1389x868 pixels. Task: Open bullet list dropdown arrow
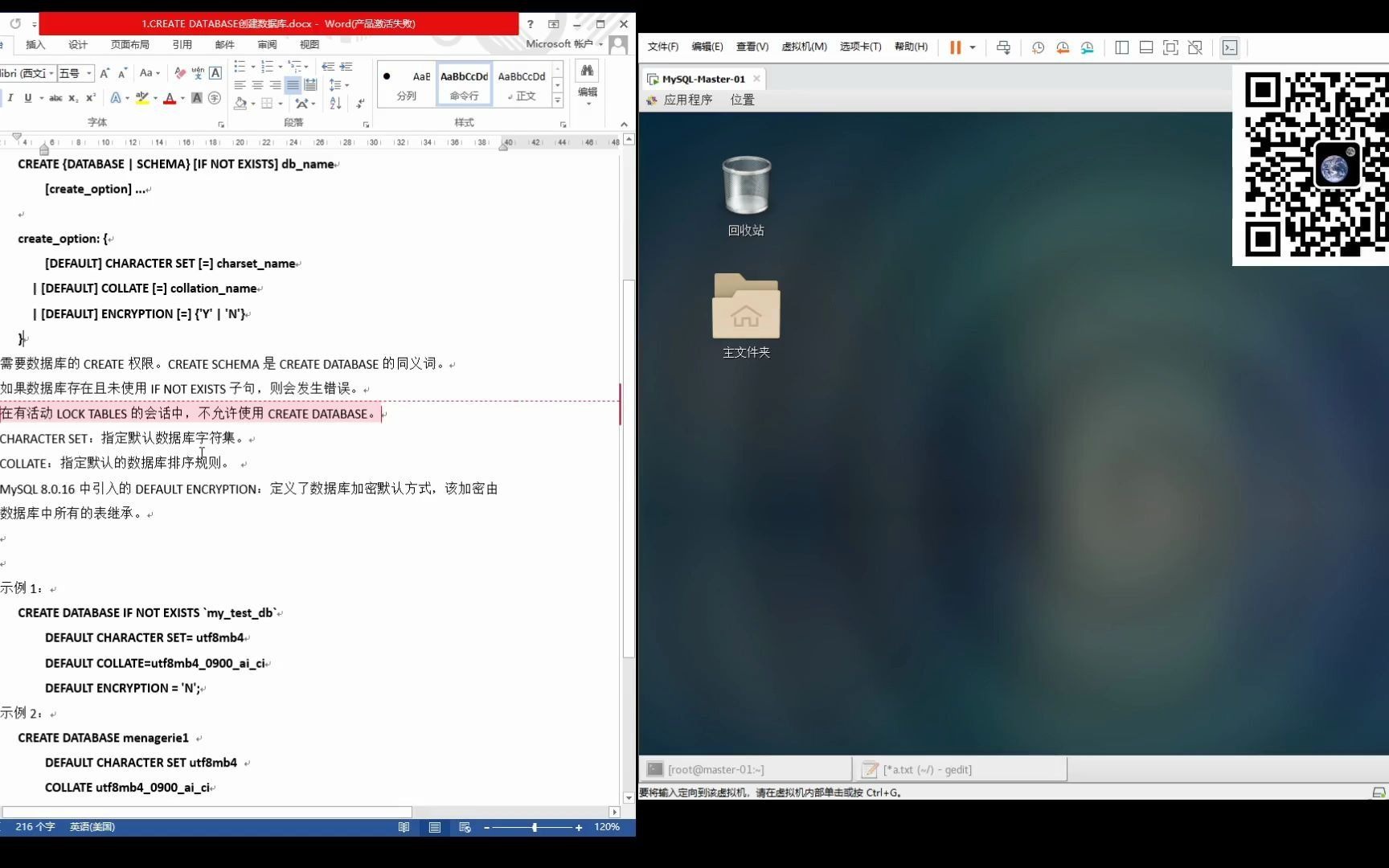(252, 67)
